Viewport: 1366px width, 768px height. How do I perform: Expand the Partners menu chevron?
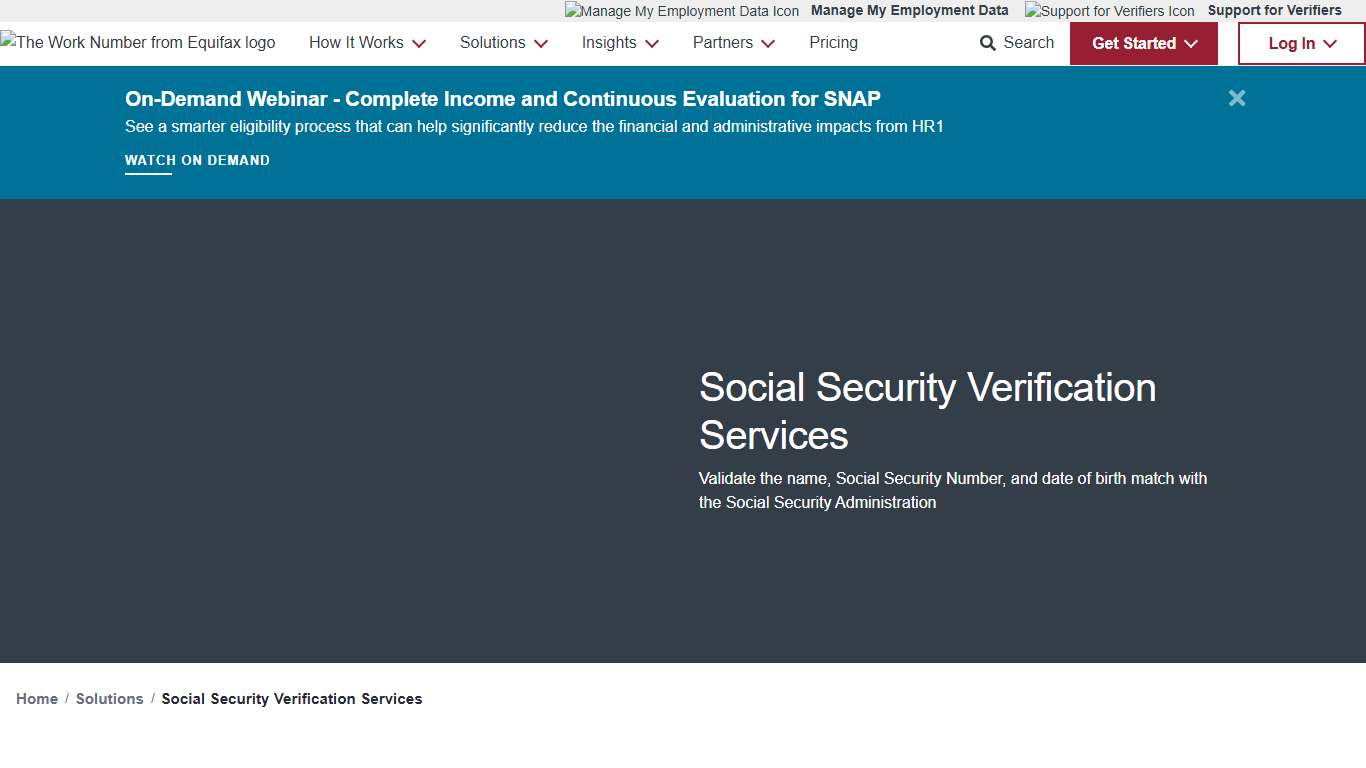point(768,43)
